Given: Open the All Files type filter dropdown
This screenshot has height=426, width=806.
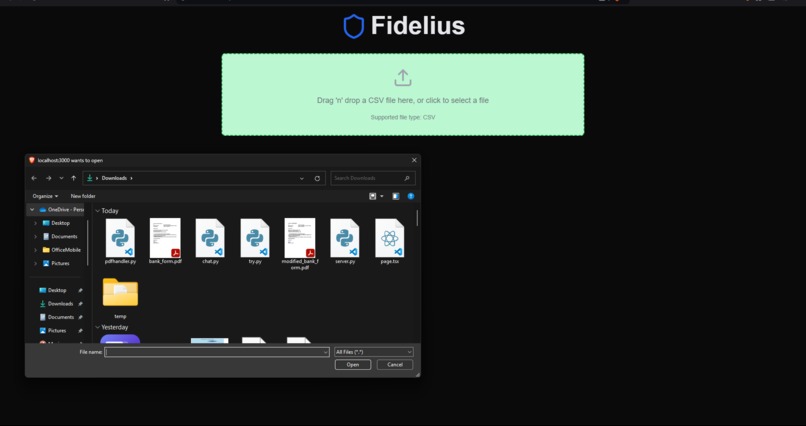Looking at the screenshot, I should [374, 352].
